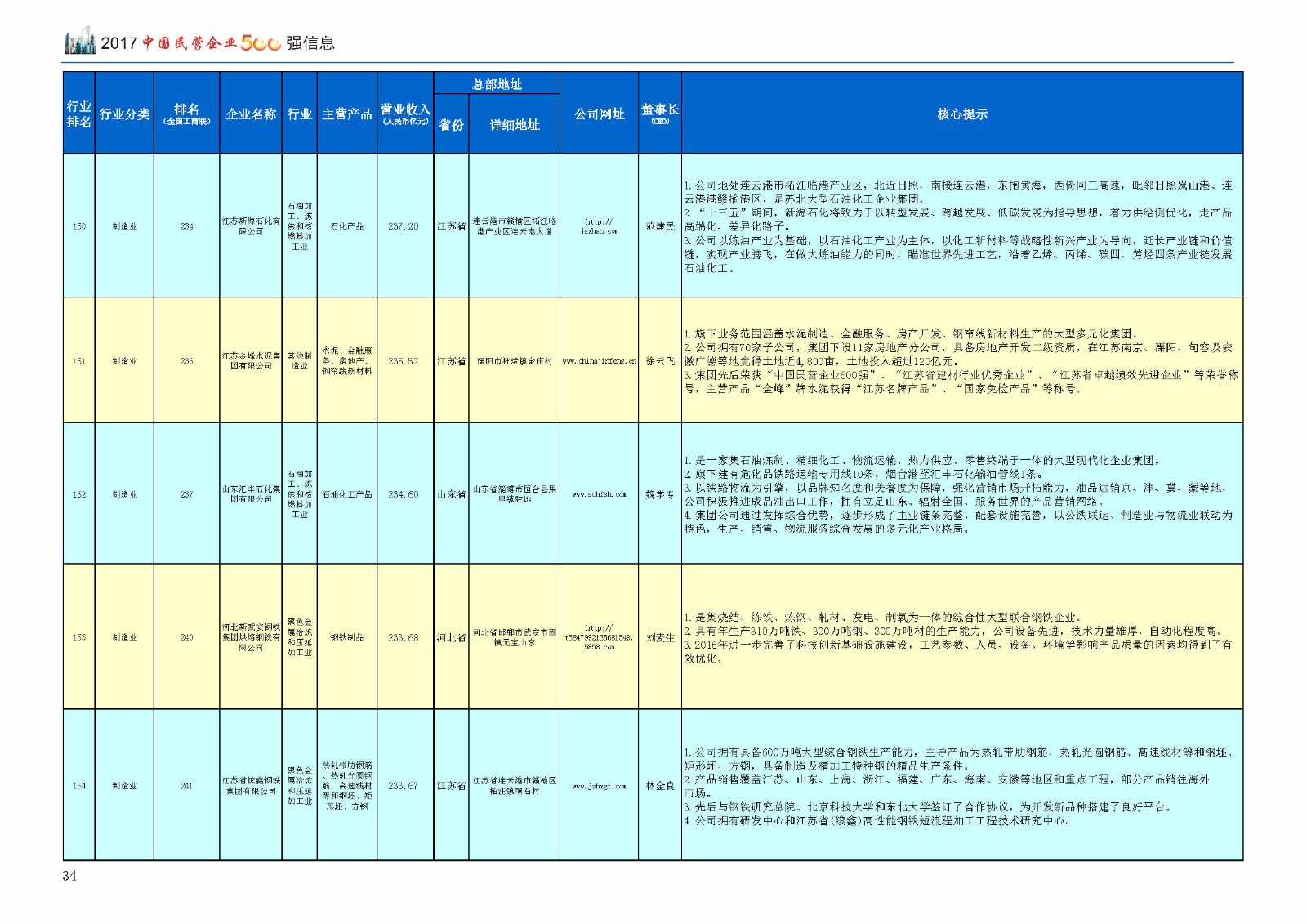Click address cell 河北省邯郸市武安市固镇元宝山东

(x=515, y=637)
